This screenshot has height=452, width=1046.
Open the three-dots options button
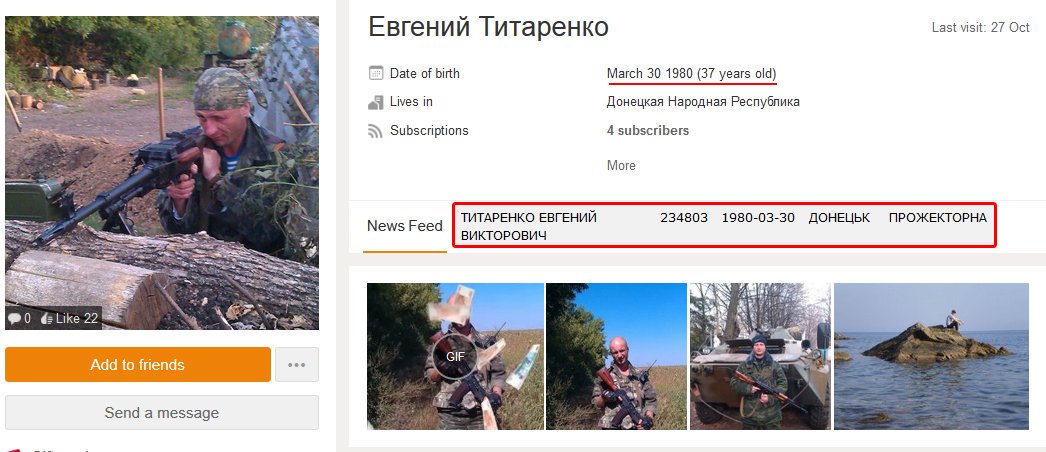coord(296,365)
